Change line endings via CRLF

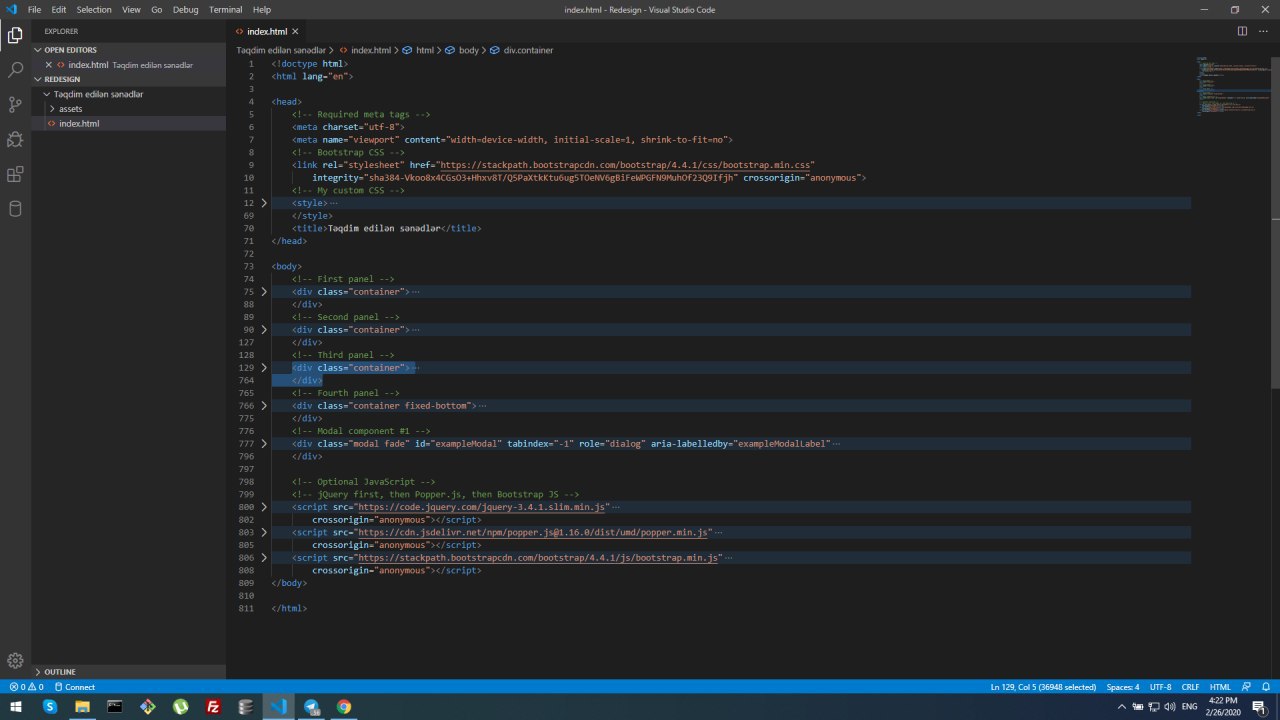(1190, 687)
